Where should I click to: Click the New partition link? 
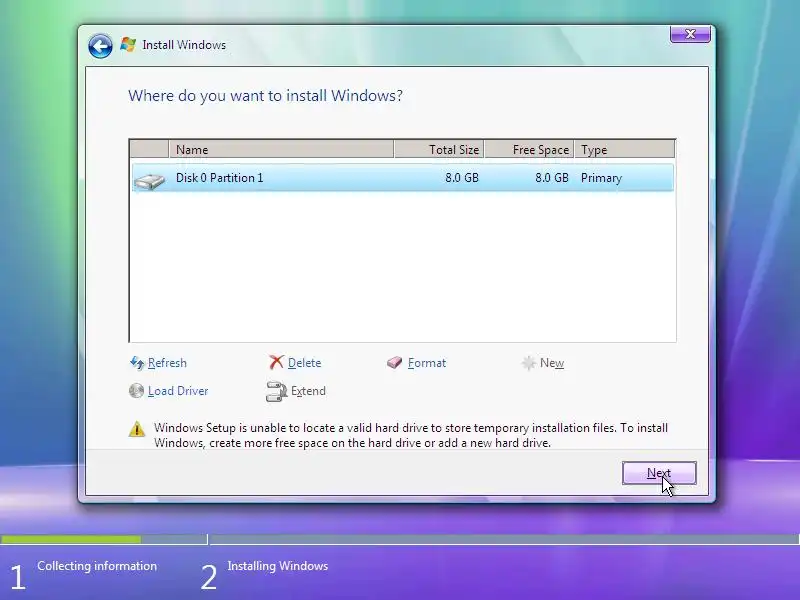(x=552, y=363)
